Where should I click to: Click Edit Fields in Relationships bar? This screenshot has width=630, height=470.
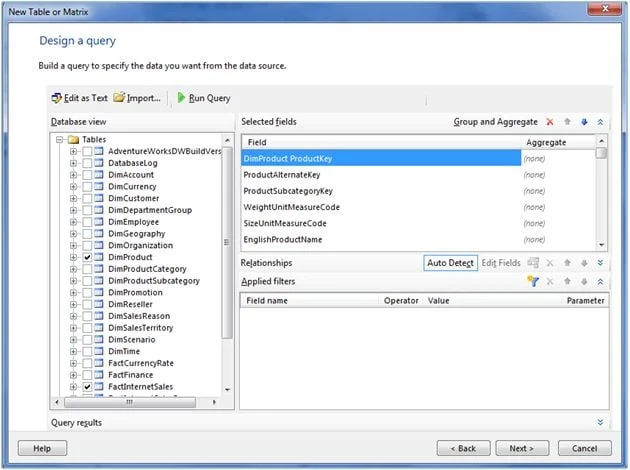tap(501, 263)
